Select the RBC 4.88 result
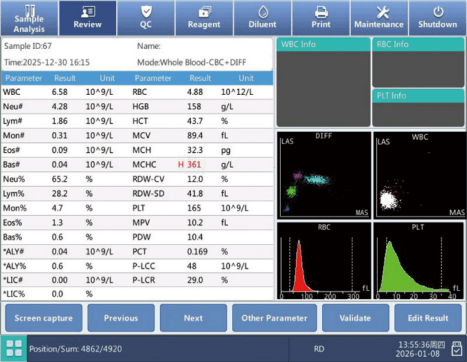 point(195,92)
